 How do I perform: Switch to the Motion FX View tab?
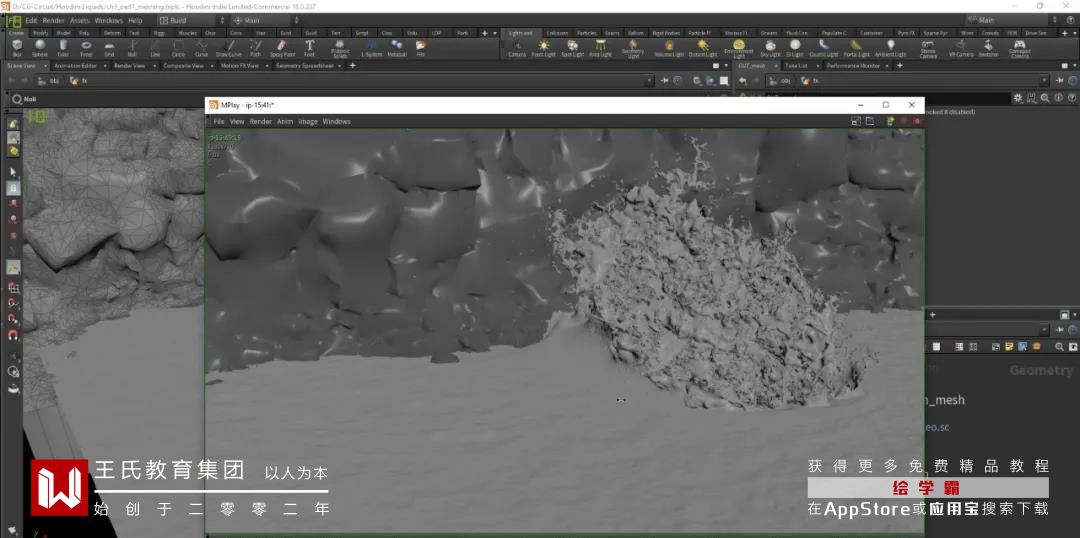tap(240, 66)
